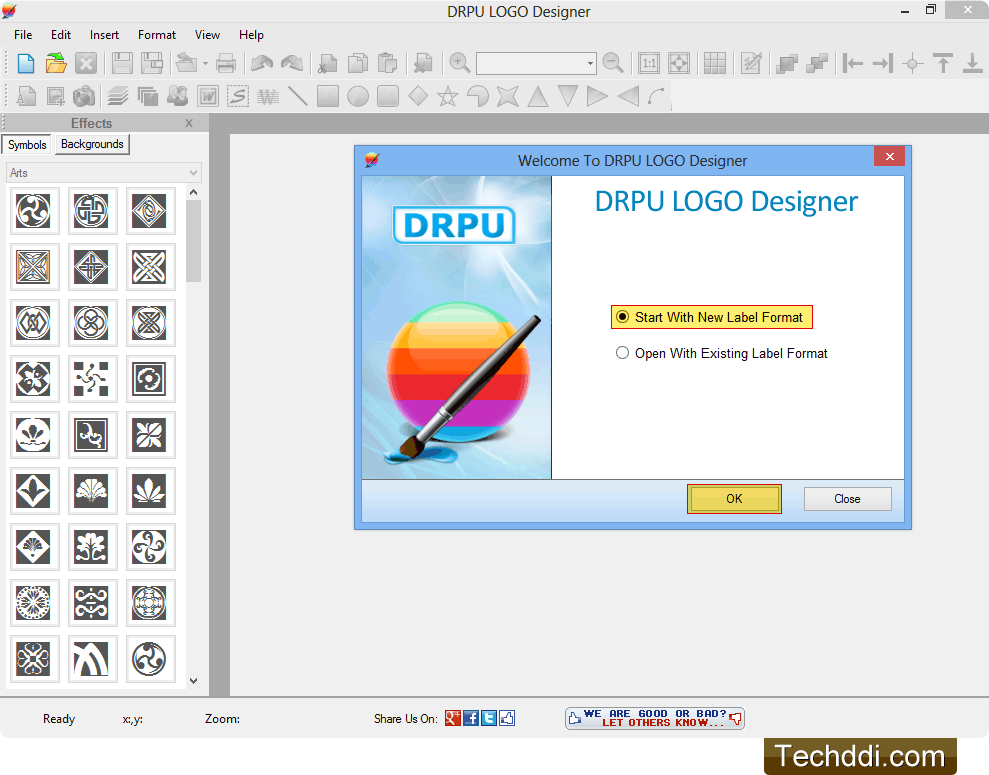Select Open With Existing Label Format option

click(x=722, y=353)
